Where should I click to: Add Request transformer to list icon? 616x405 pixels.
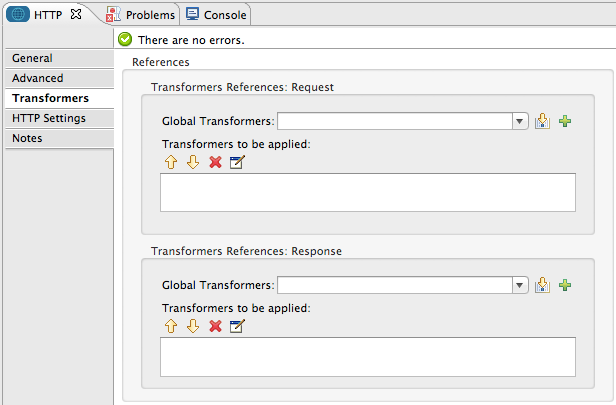(x=543, y=121)
